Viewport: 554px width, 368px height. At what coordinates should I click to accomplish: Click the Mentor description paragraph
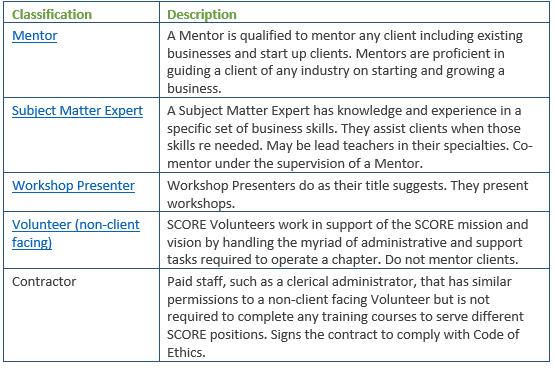[345, 62]
